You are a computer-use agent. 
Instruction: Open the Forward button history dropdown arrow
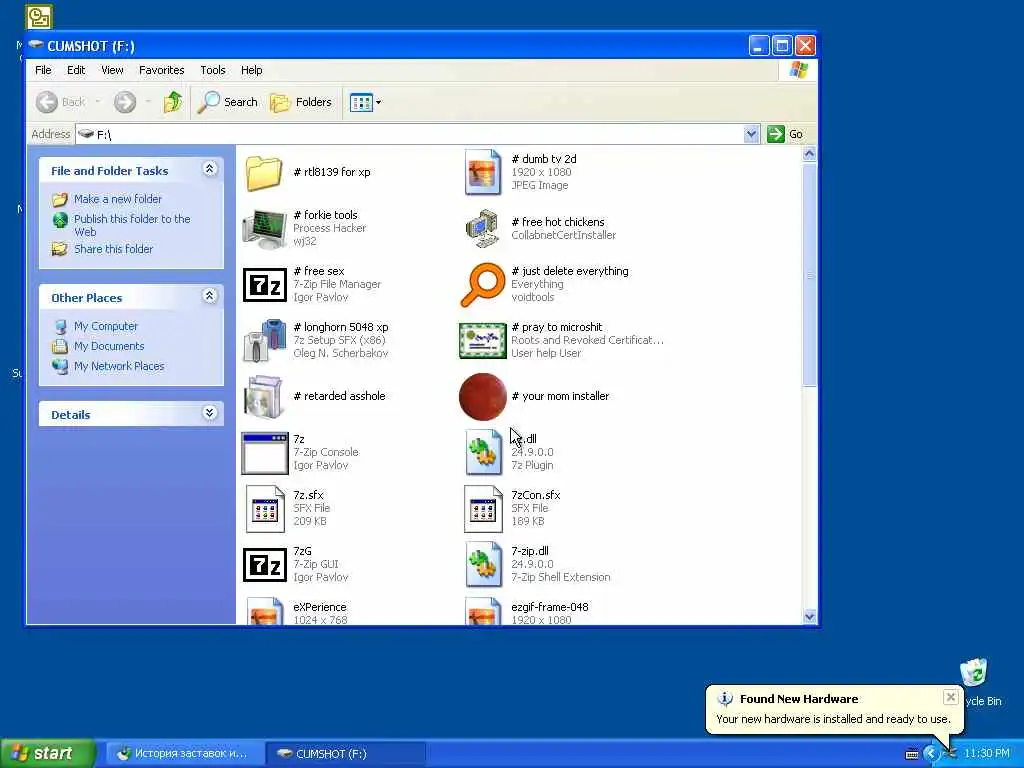coord(148,102)
